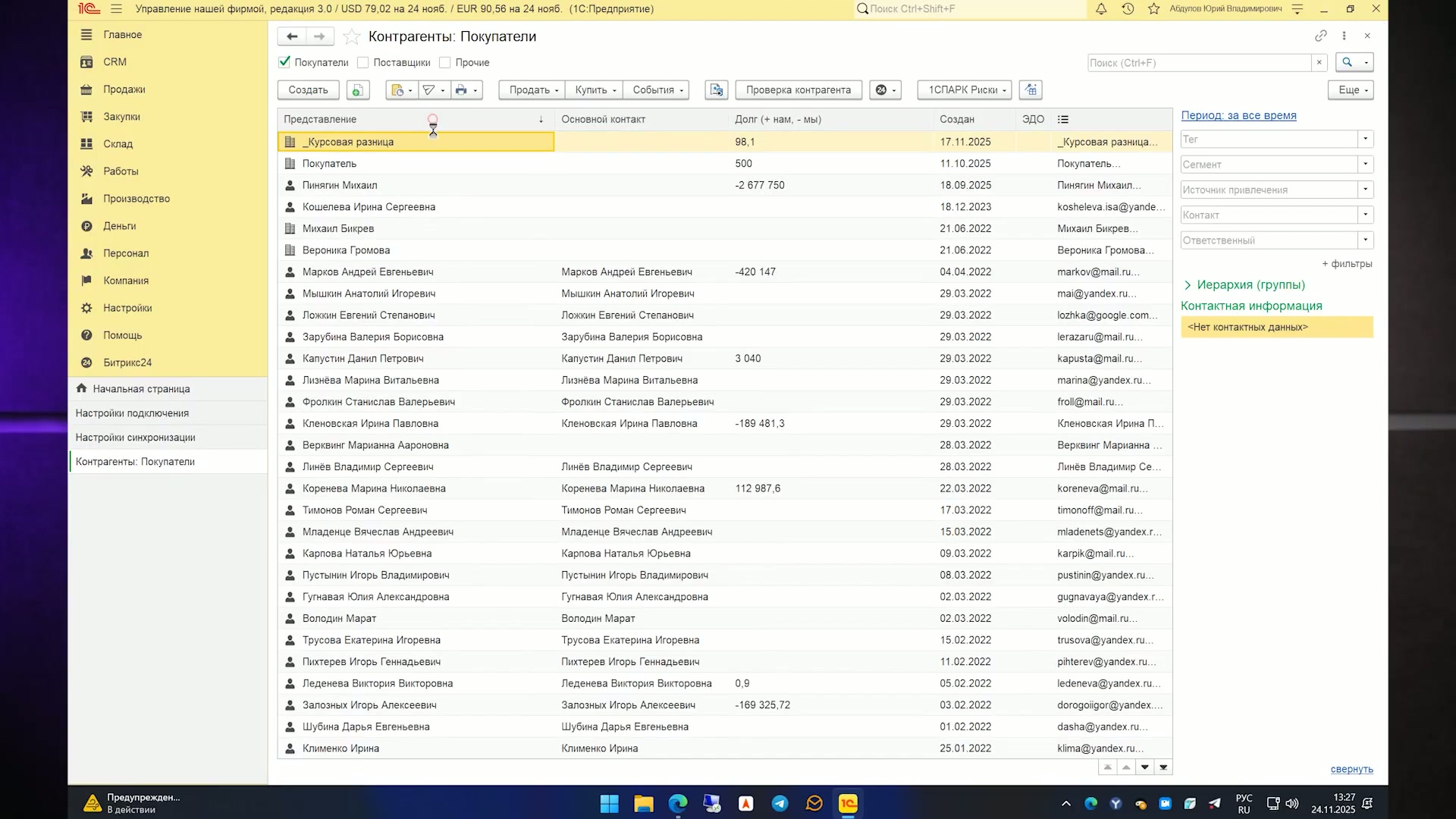
Task: Click the Период: за все время link
Action: coord(1238,116)
